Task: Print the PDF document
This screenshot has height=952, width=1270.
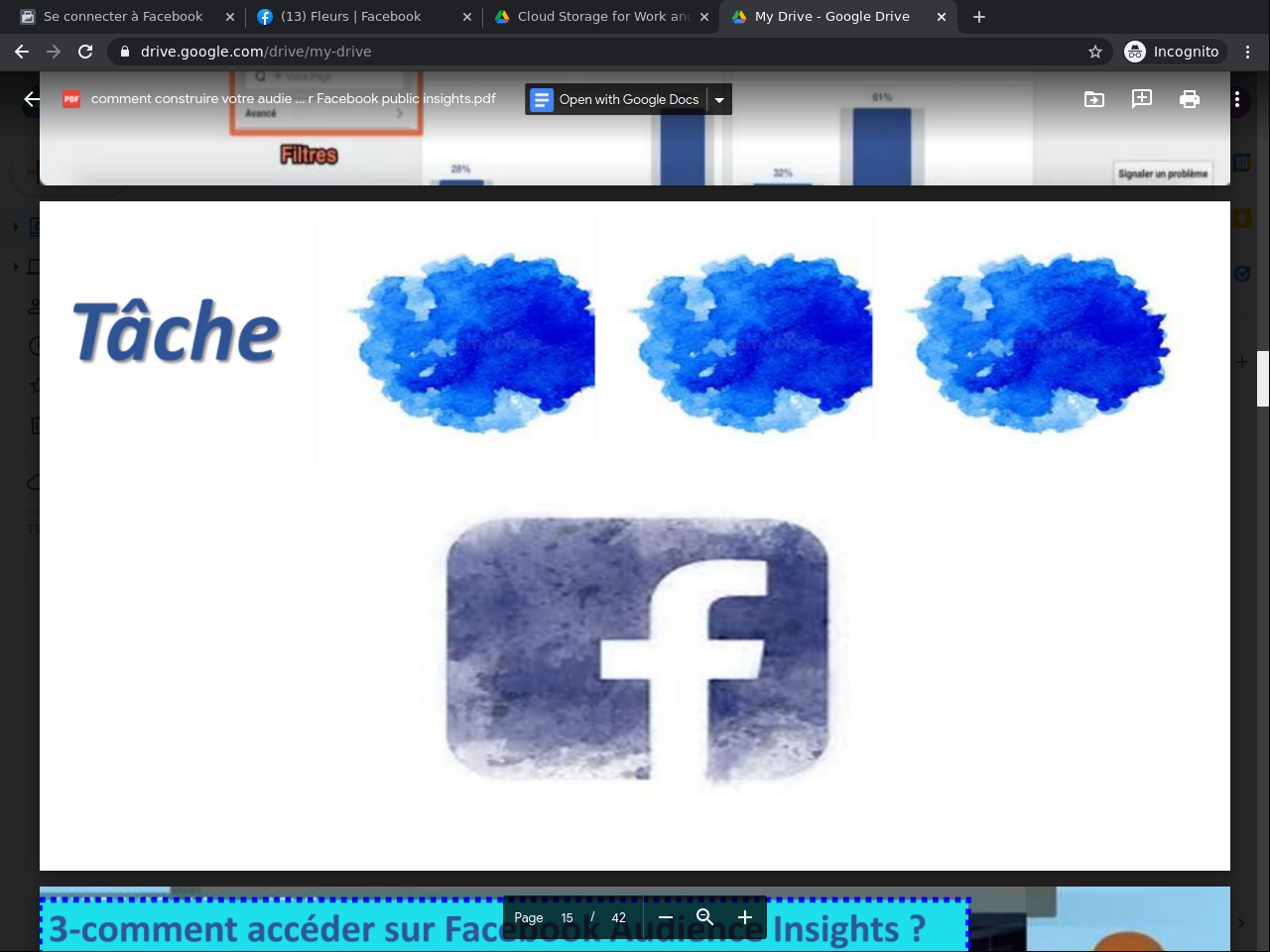Action: pos(1190,99)
